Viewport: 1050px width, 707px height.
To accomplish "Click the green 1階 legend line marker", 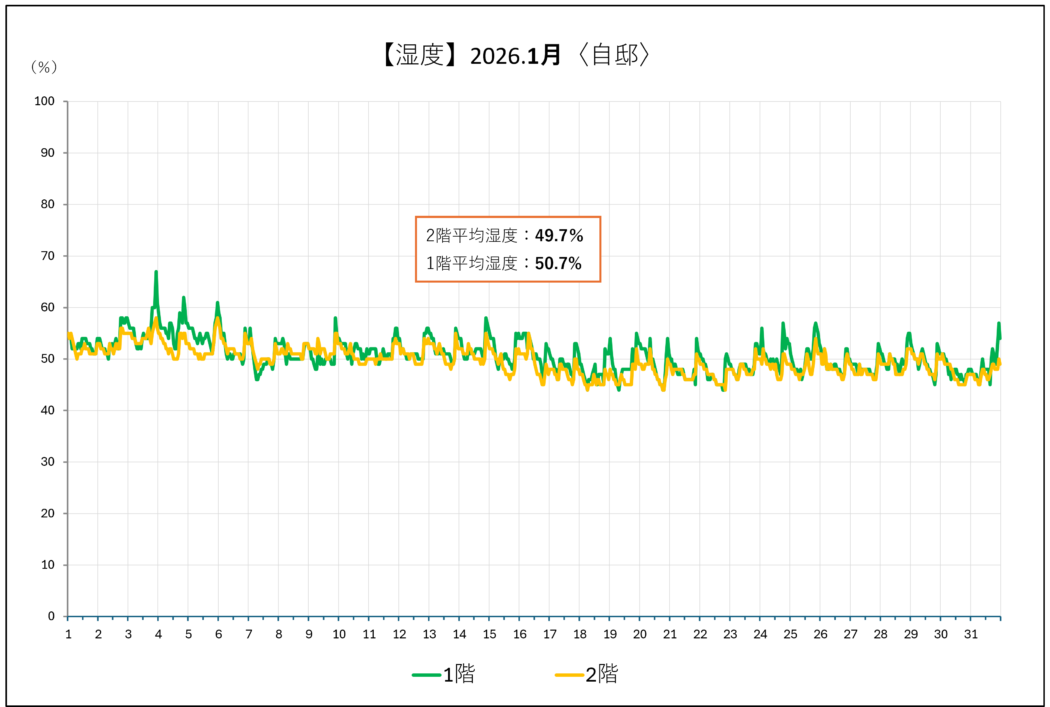I will [426, 676].
